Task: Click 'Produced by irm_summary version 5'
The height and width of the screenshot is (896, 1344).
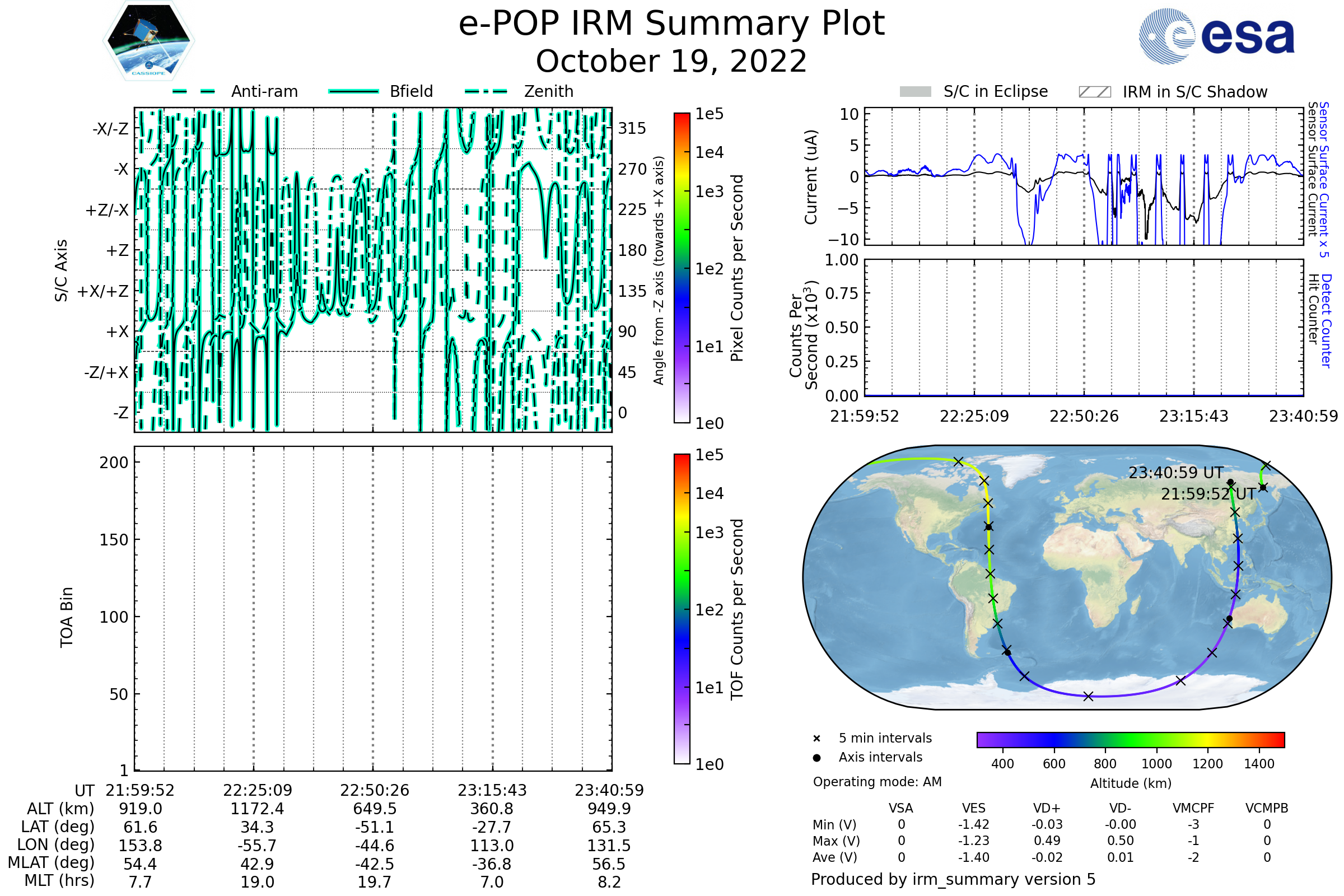Action: click(x=953, y=879)
